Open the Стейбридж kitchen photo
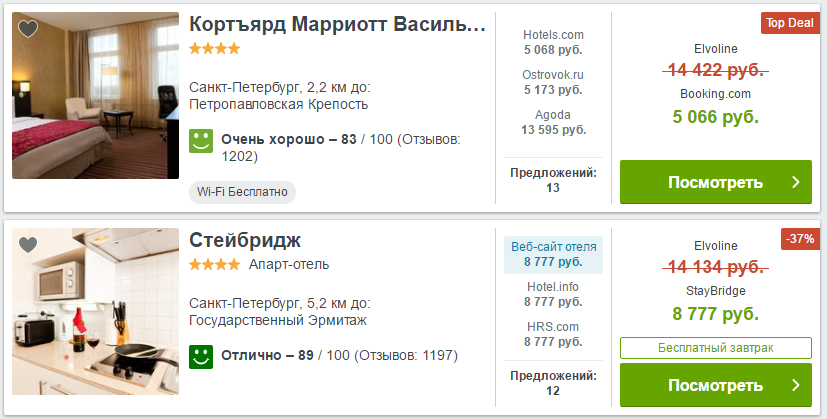Viewport: 827px width, 419px height. click(95, 311)
